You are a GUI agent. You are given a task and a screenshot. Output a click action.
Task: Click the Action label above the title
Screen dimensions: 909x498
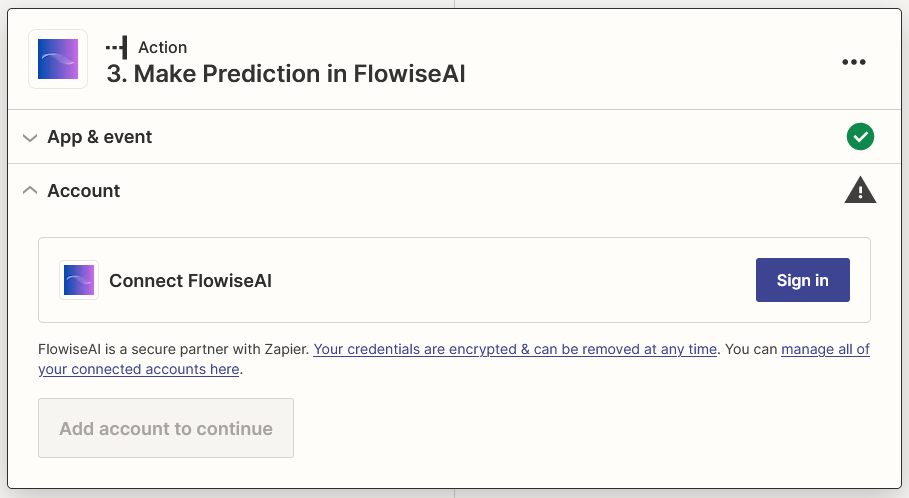(x=162, y=47)
